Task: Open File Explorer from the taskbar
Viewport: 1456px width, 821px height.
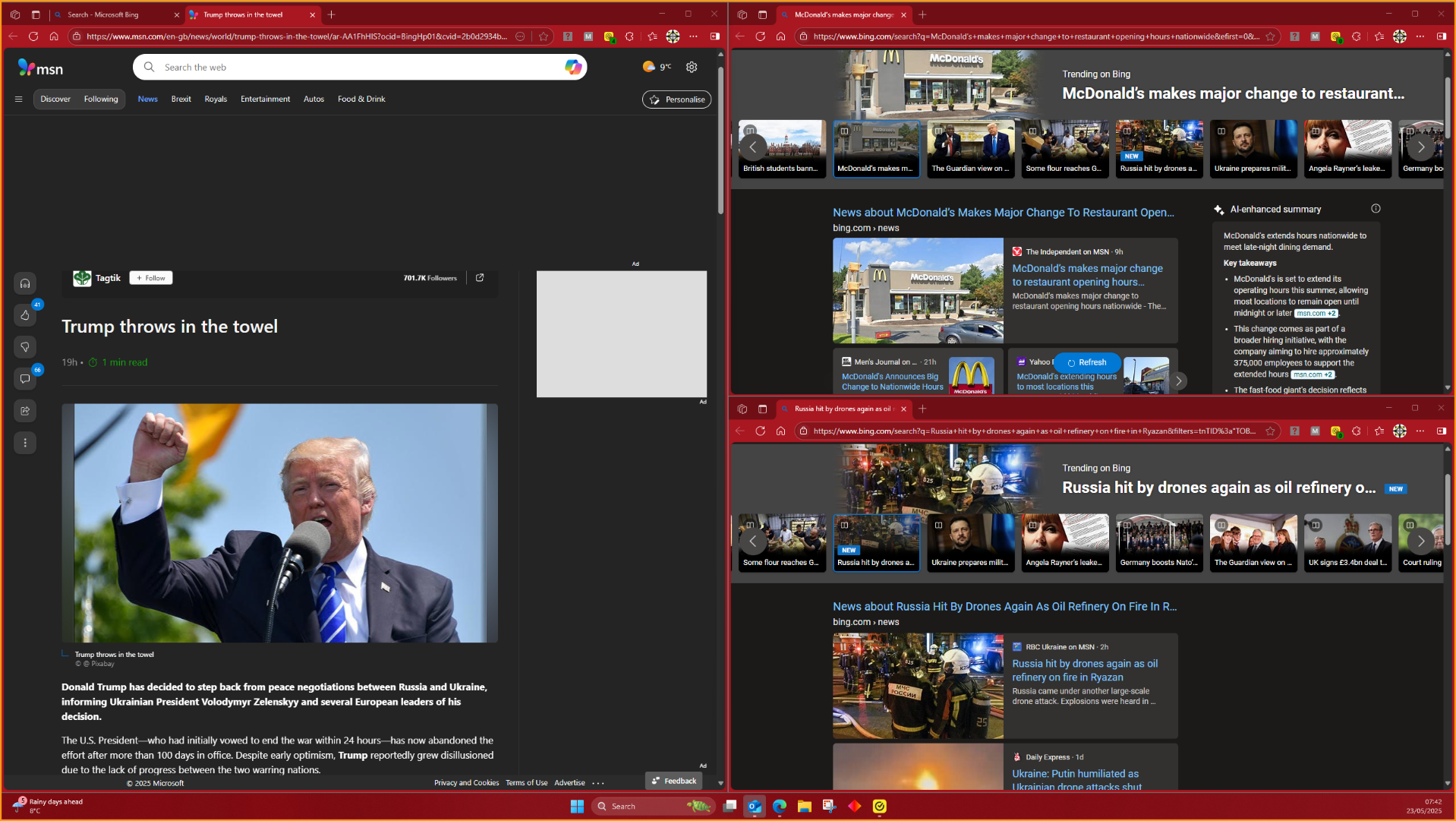Action: click(805, 806)
